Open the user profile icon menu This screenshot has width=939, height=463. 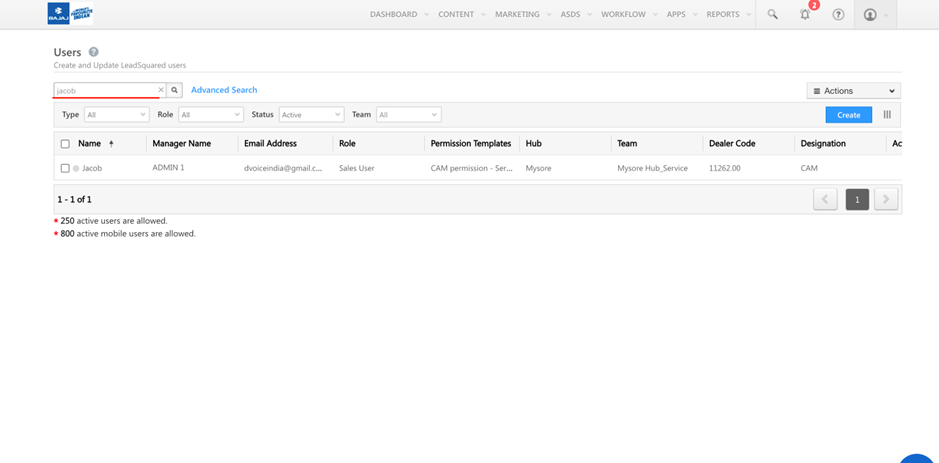(870, 15)
